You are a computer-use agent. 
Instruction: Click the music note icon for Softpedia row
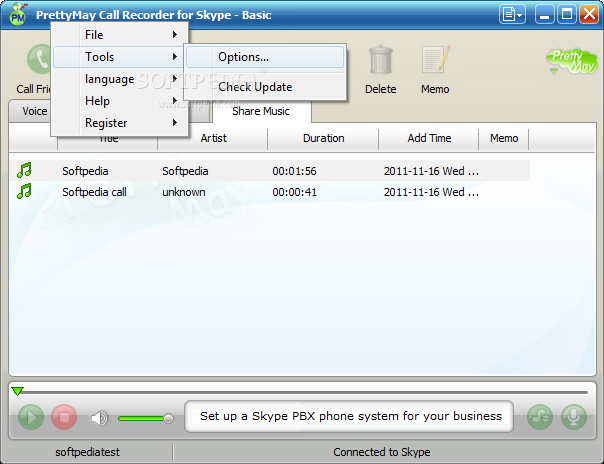(24, 170)
